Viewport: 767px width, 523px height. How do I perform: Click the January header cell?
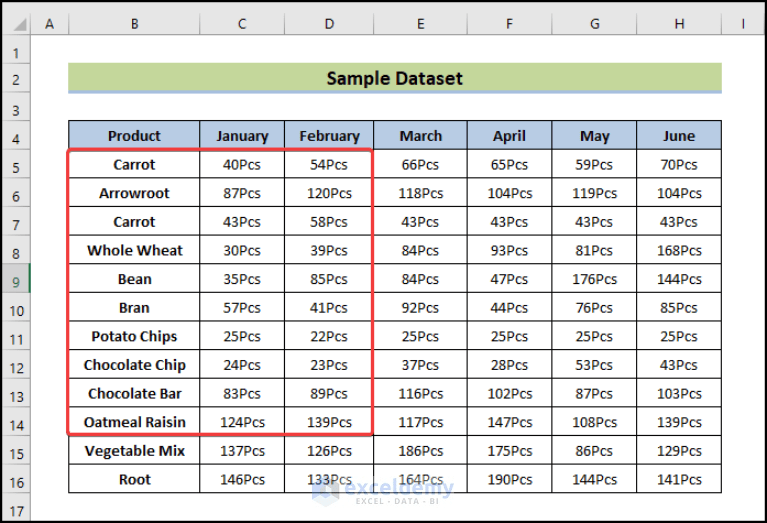[242, 136]
